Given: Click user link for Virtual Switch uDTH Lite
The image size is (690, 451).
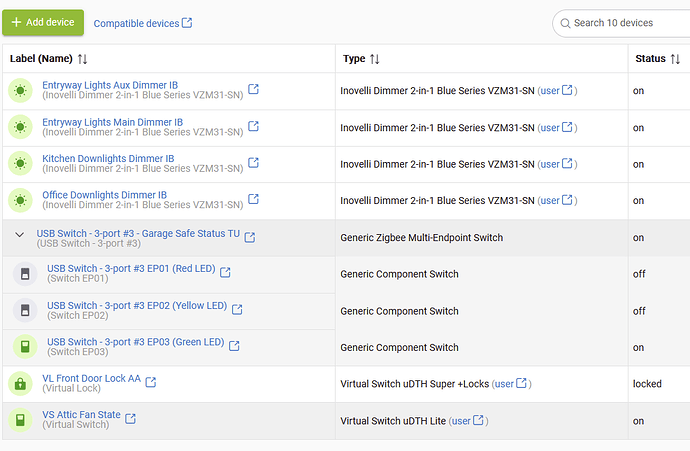Looking at the screenshot, I should pos(468,421).
